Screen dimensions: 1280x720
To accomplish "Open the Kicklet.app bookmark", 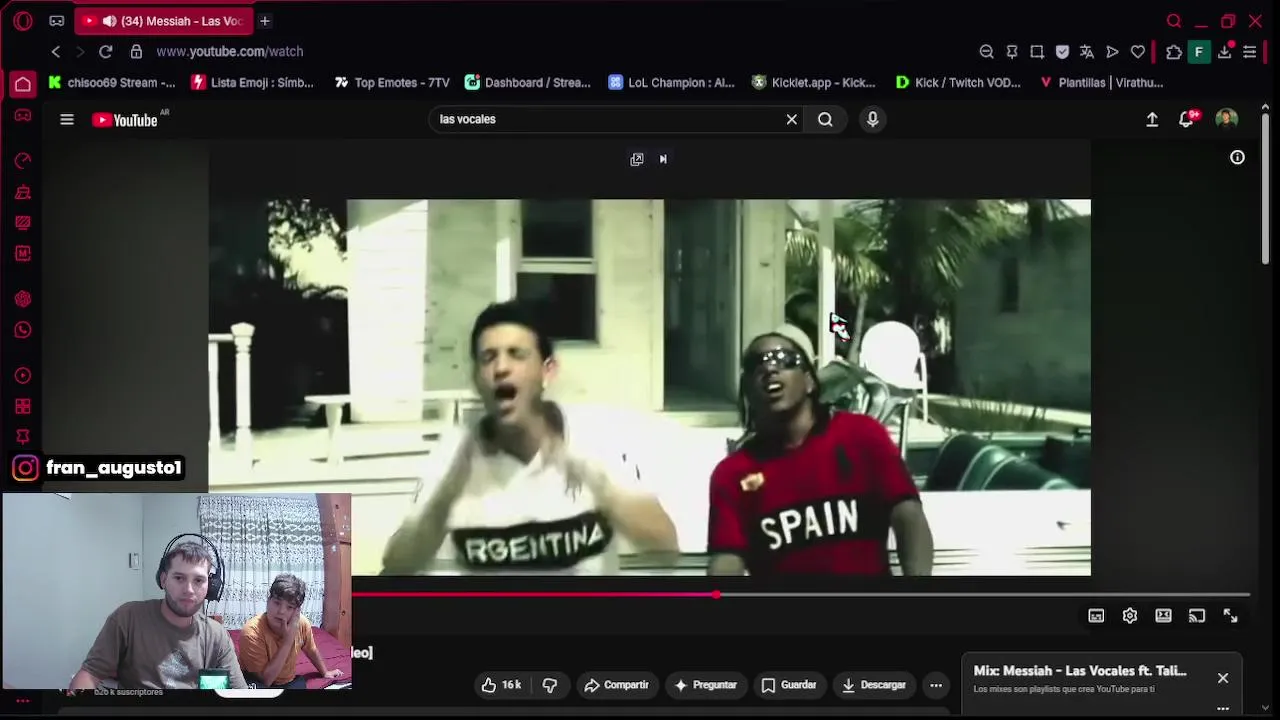I will 814,83.
